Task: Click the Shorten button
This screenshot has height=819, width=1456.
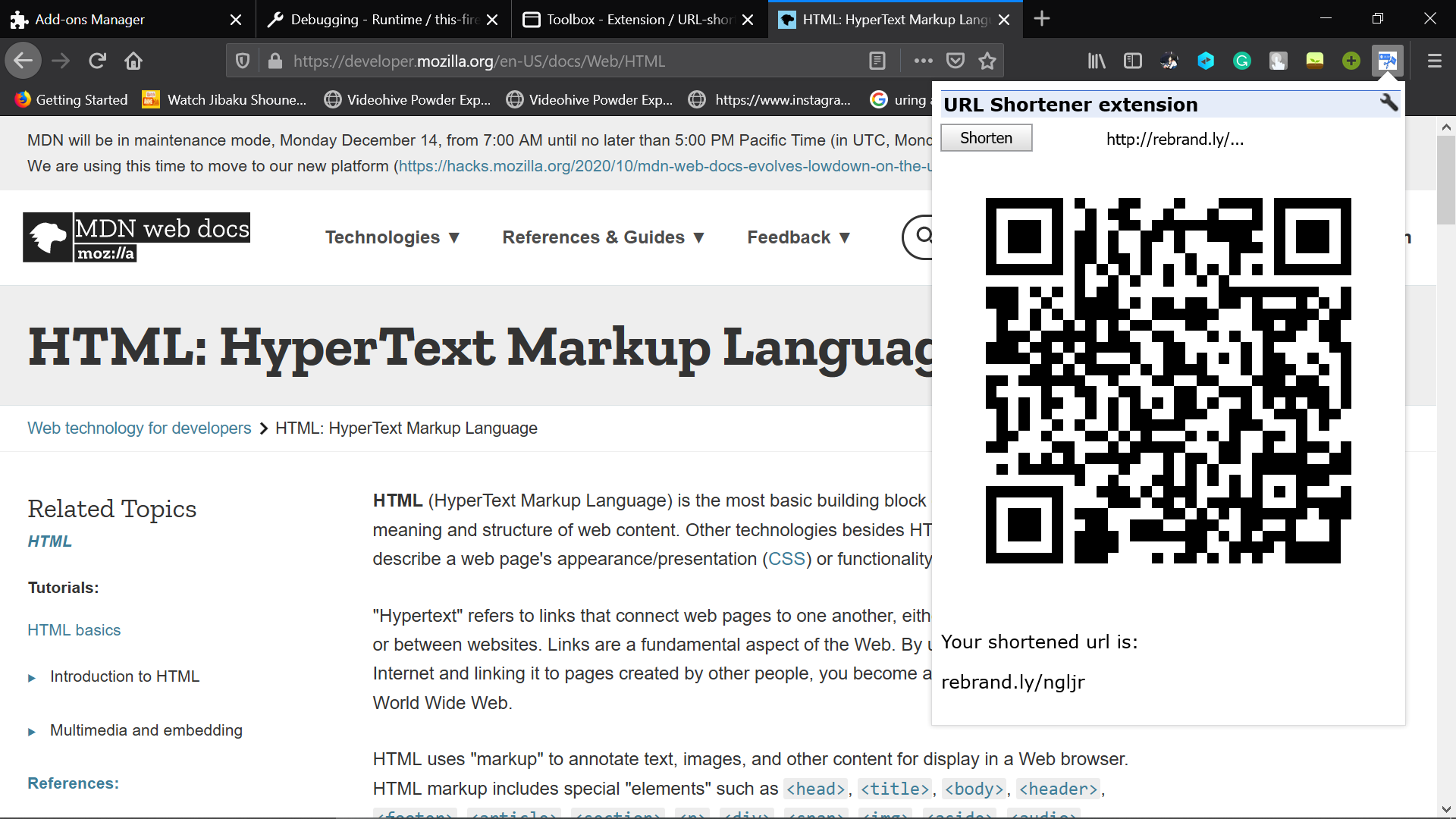Action: 986,138
